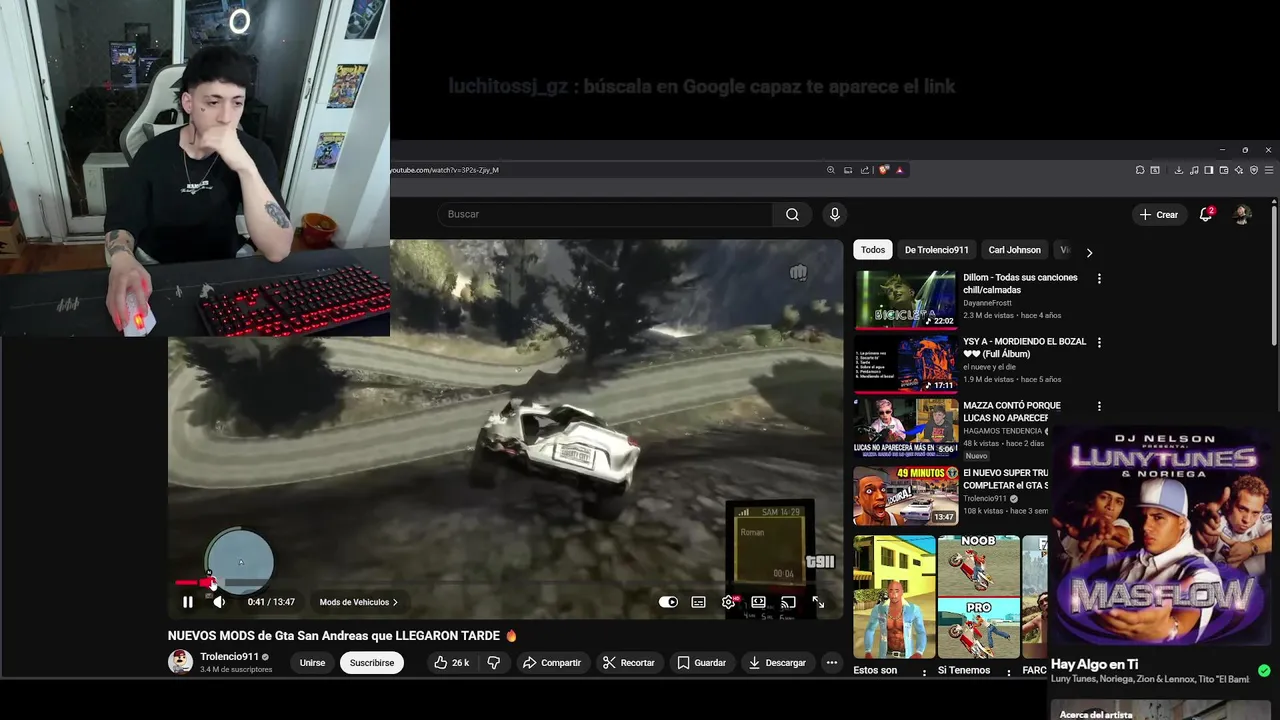Screen dimensions: 1280x720
Task: Open the Brave wallet icon
Action: point(1224,170)
